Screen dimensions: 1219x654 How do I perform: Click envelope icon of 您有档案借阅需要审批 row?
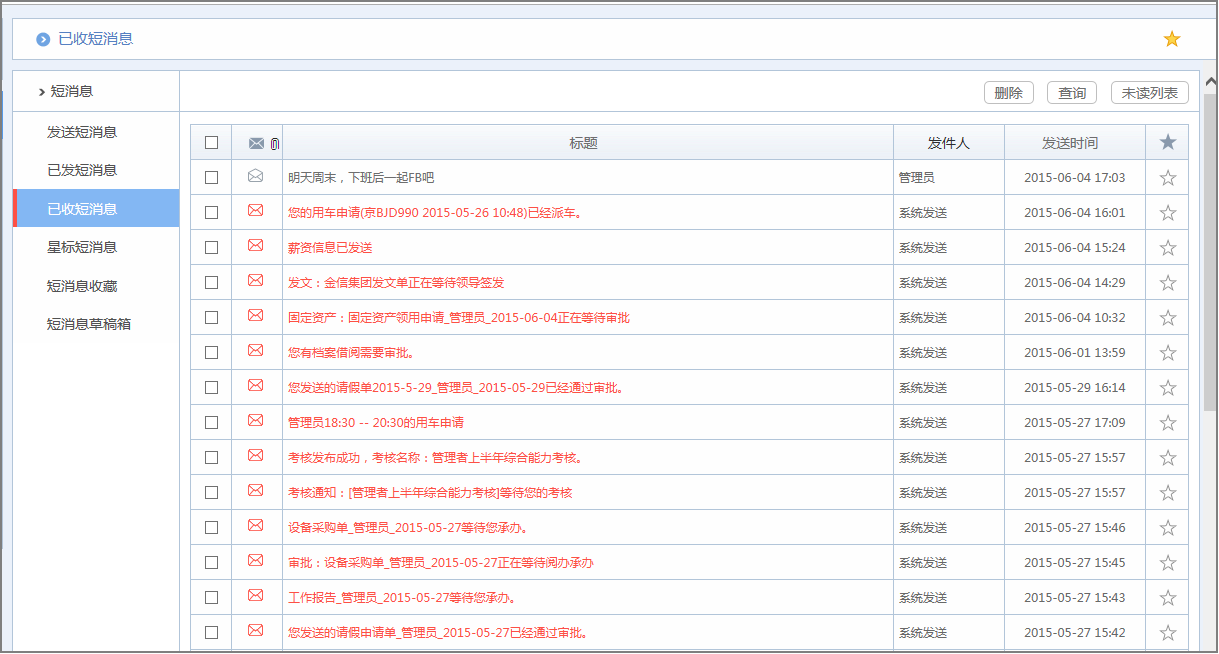click(255, 351)
